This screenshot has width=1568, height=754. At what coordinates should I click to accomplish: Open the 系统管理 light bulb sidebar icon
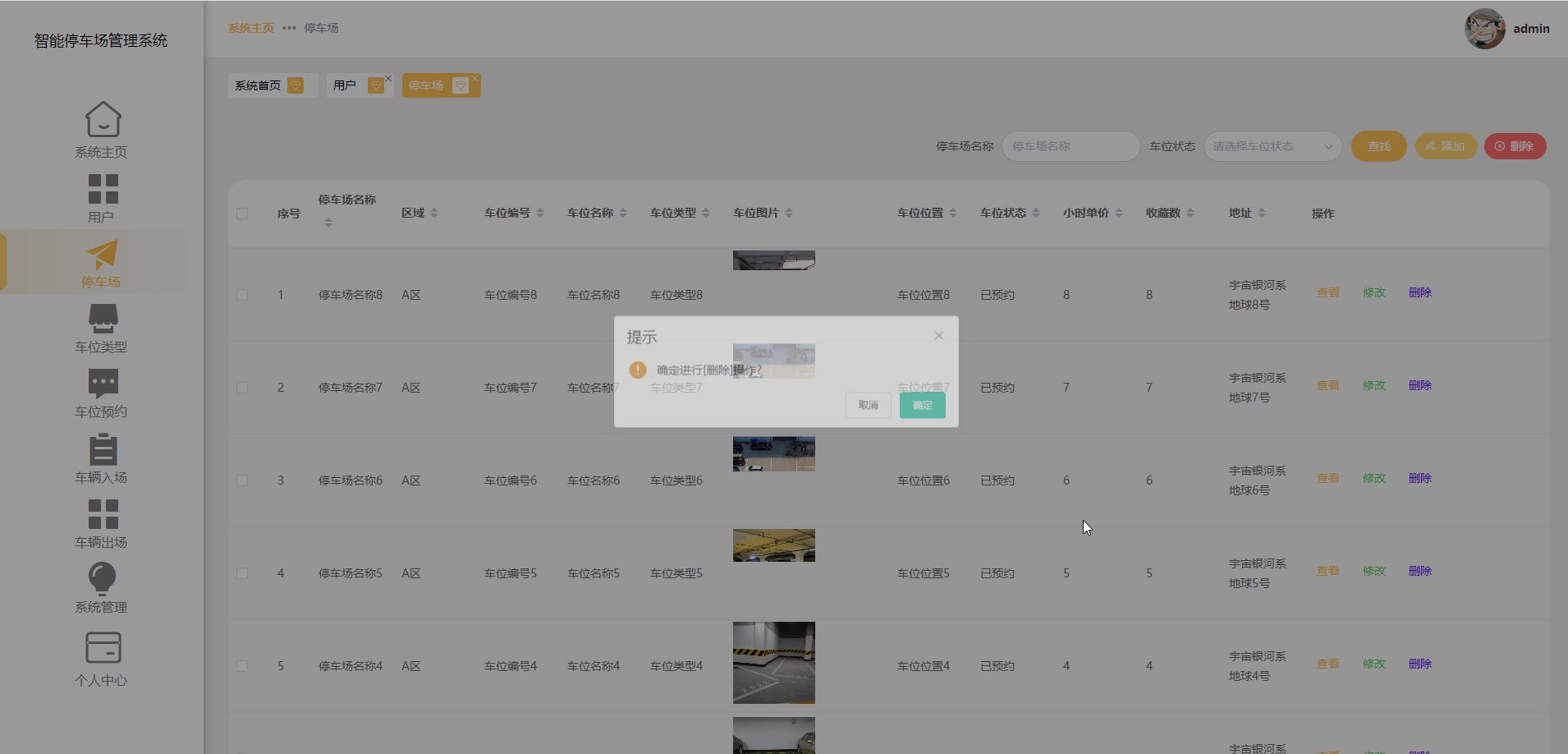point(103,578)
